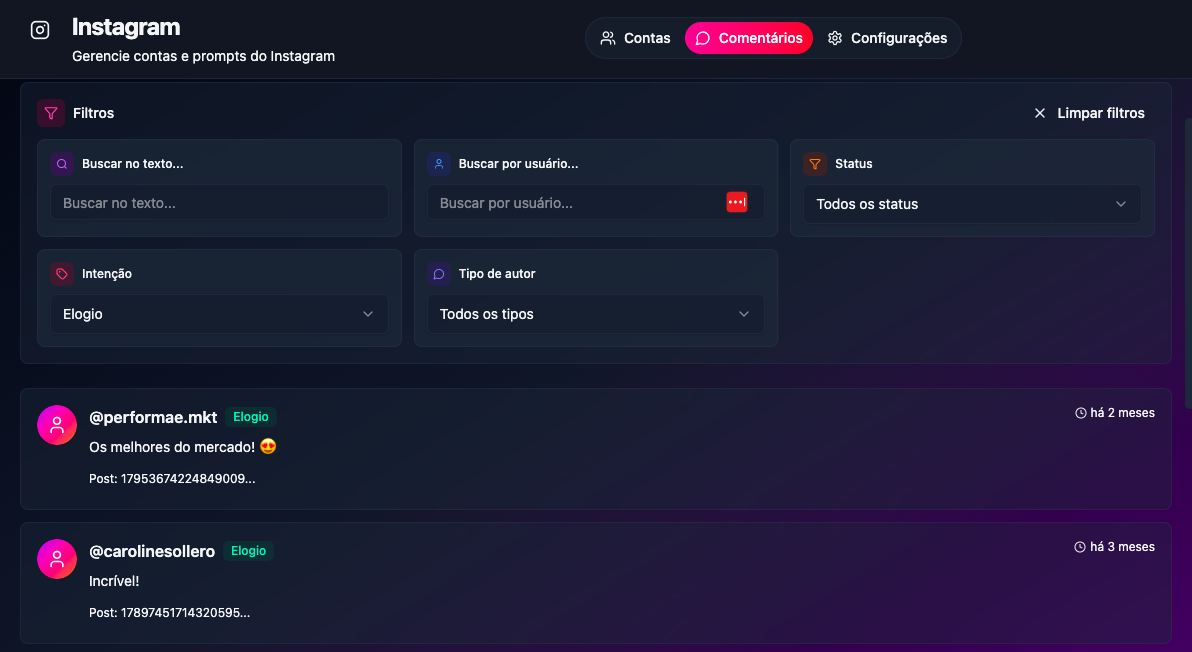Viewport: 1192px width, 652px height.
Task: Open the Todos os status dropdown
Action: pos(971,204)
